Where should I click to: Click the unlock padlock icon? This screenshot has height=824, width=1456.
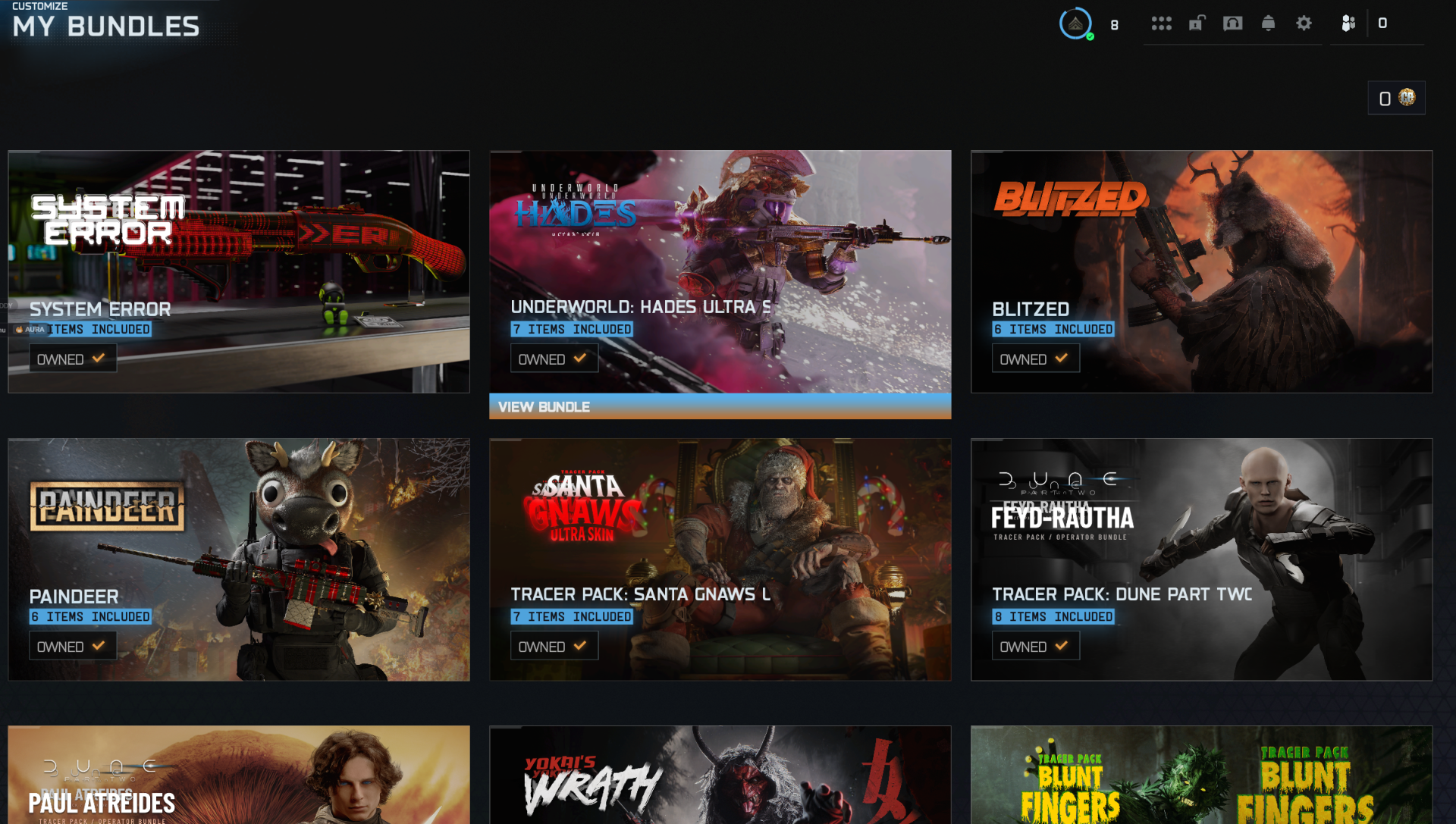point(1197,23)
